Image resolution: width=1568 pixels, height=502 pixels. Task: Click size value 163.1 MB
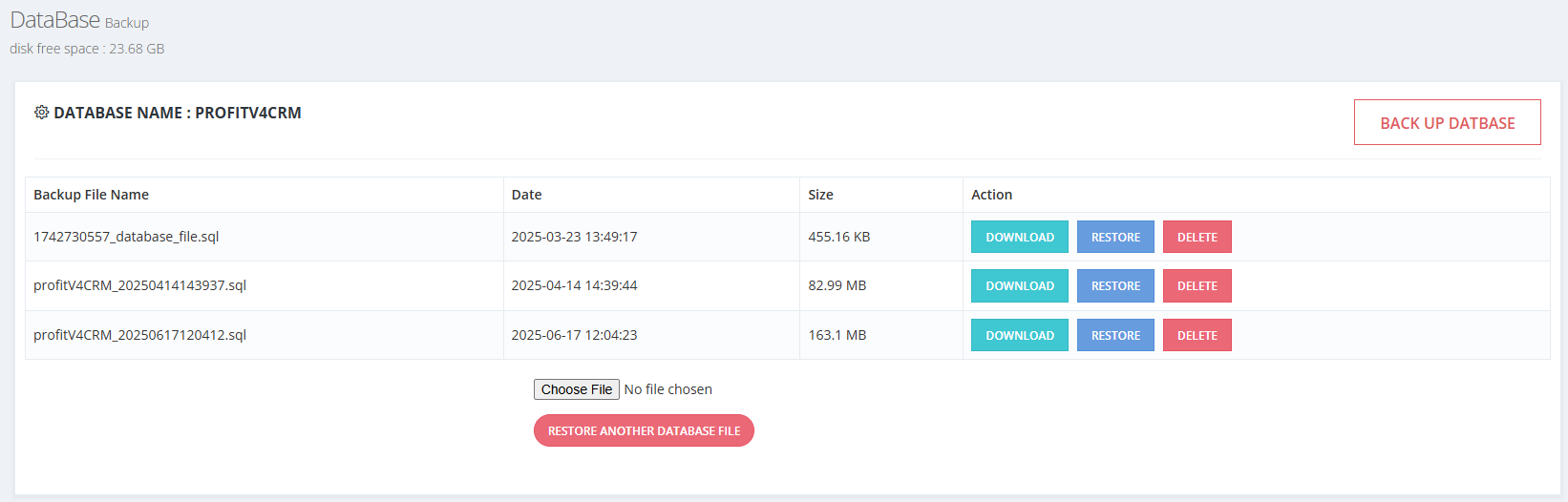point(837,335)
